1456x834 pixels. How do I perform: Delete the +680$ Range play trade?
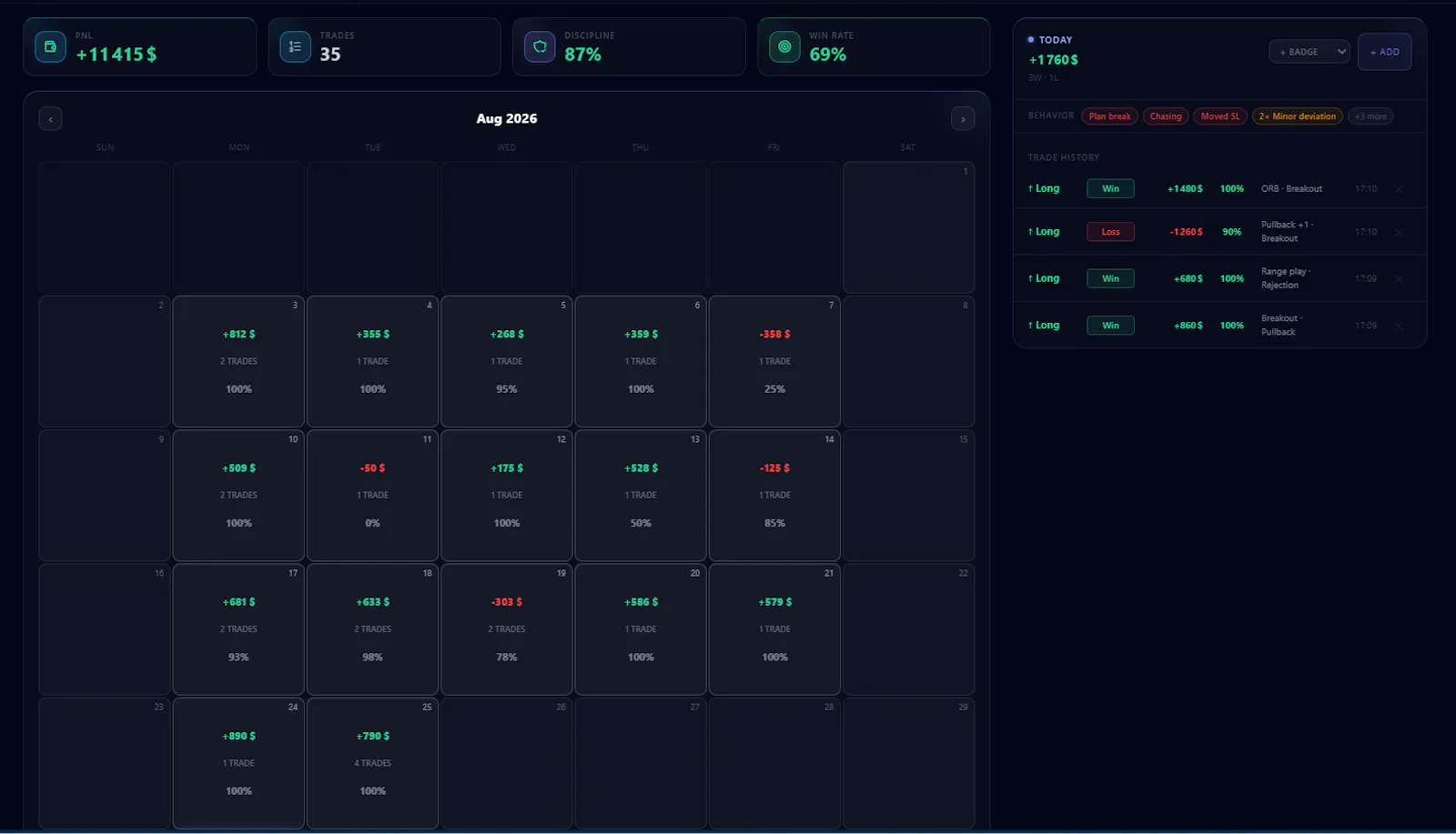pos(1399,279)
